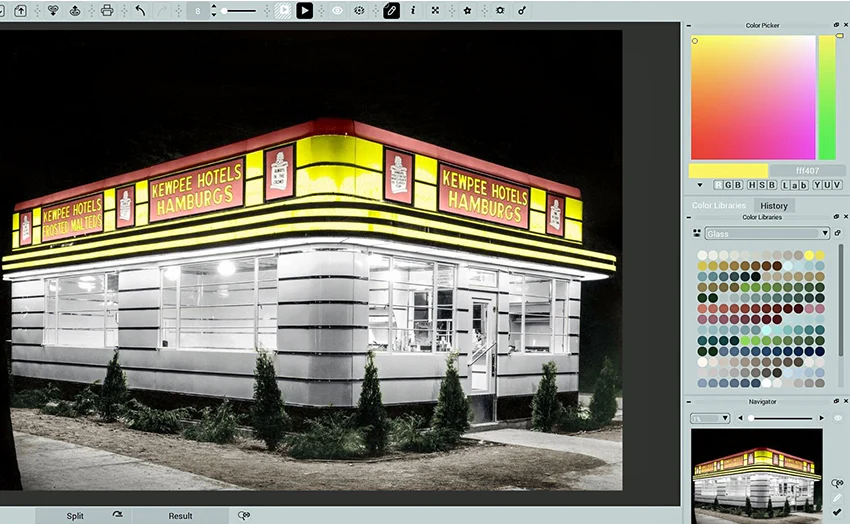The image size is (850, 524).
Task: Undo the last action
Action: (140, 10)
